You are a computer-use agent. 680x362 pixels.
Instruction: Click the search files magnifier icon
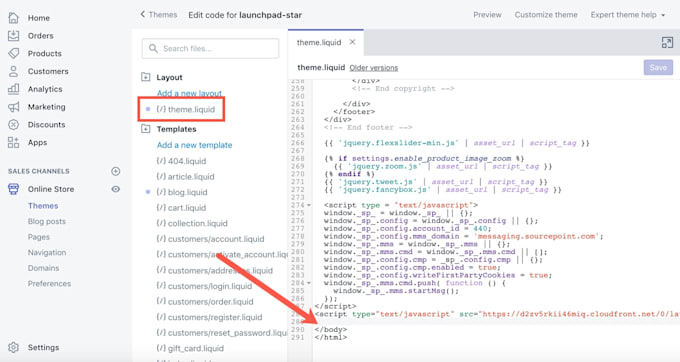pyautogui.click(x=153, y=48)
